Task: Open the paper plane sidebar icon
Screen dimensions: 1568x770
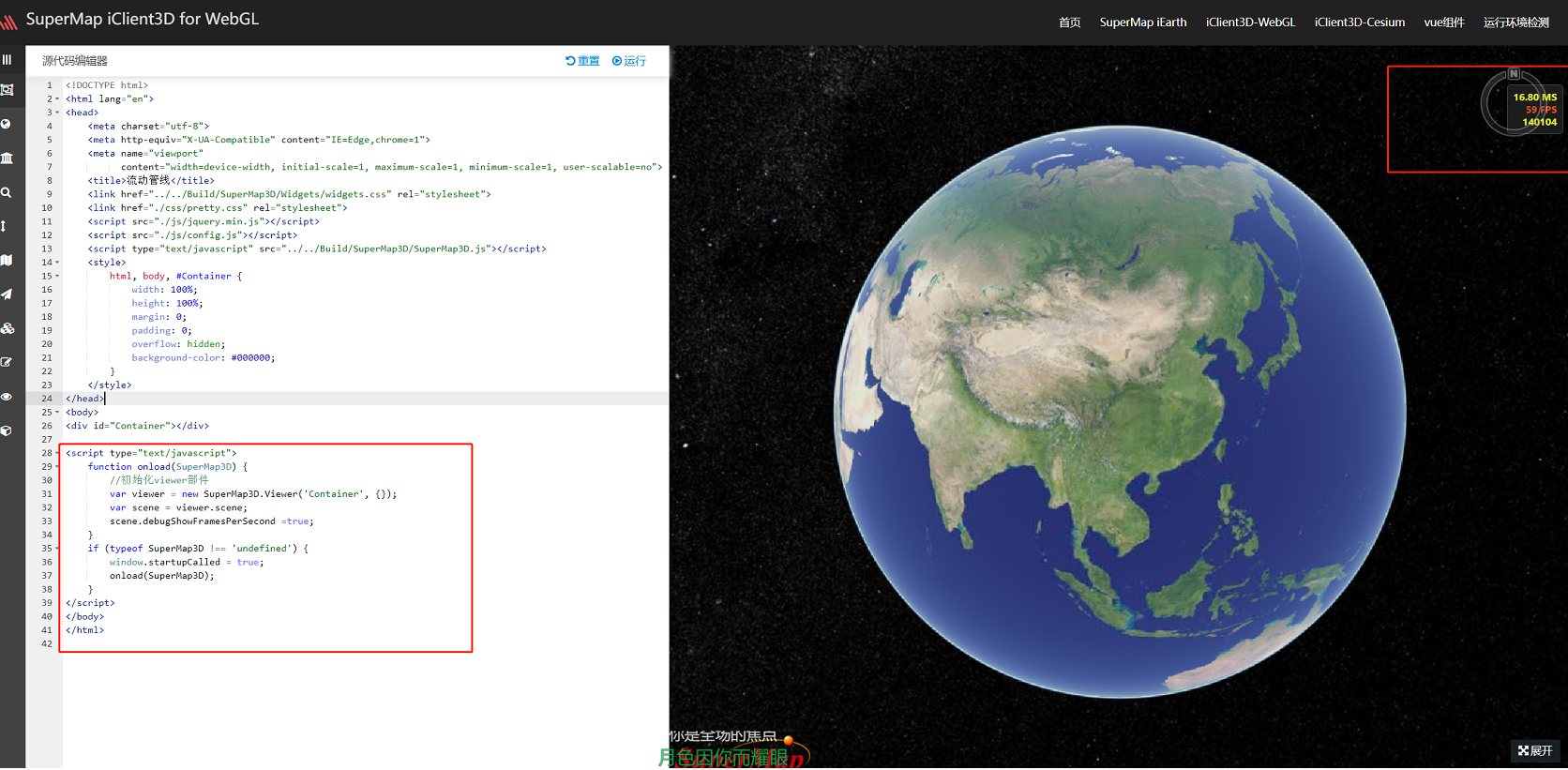Action: pyautogui.click(x=7, y=294)
